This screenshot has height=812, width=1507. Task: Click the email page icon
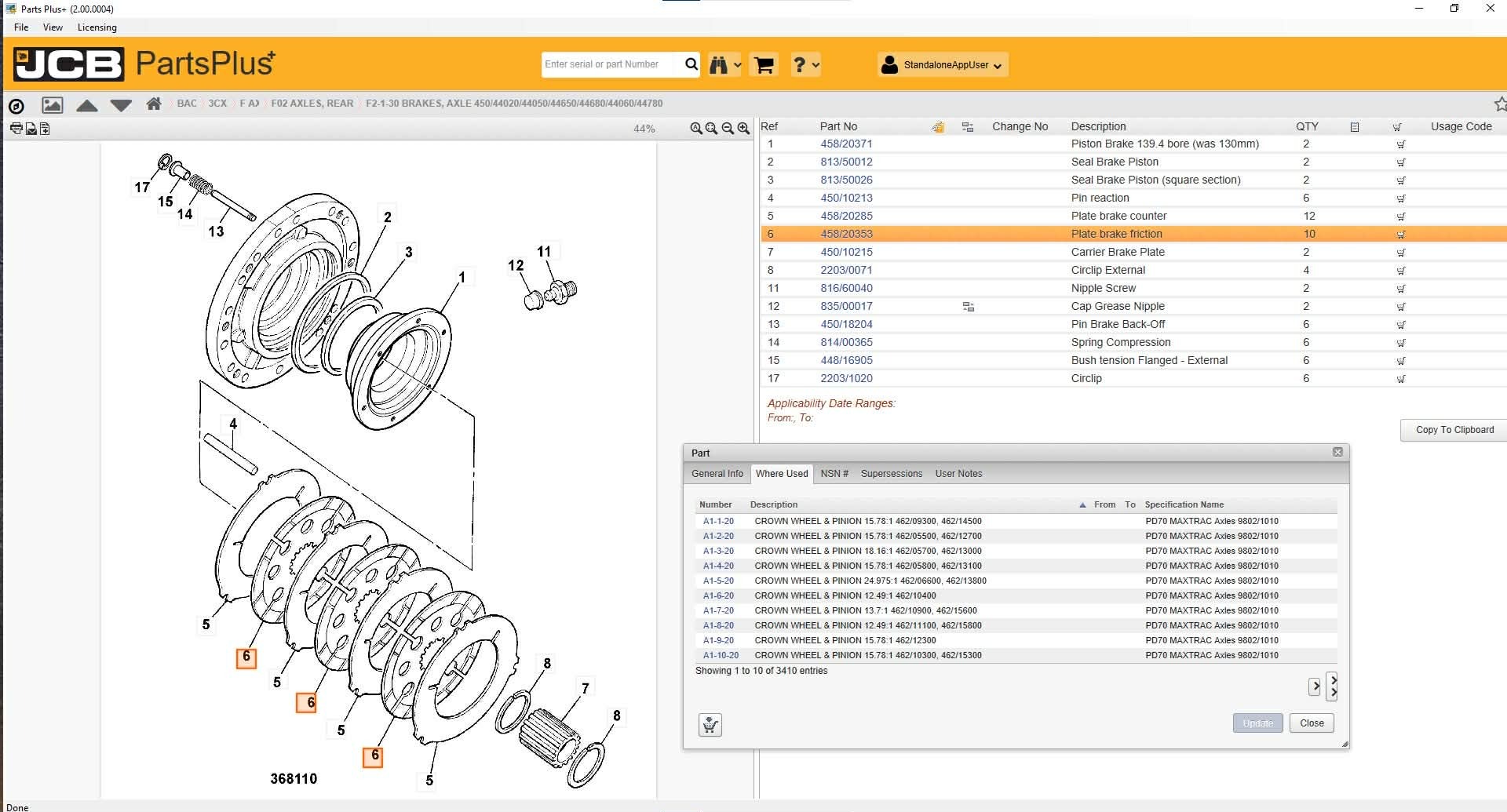pyautogui.click(x=31, y=129)
